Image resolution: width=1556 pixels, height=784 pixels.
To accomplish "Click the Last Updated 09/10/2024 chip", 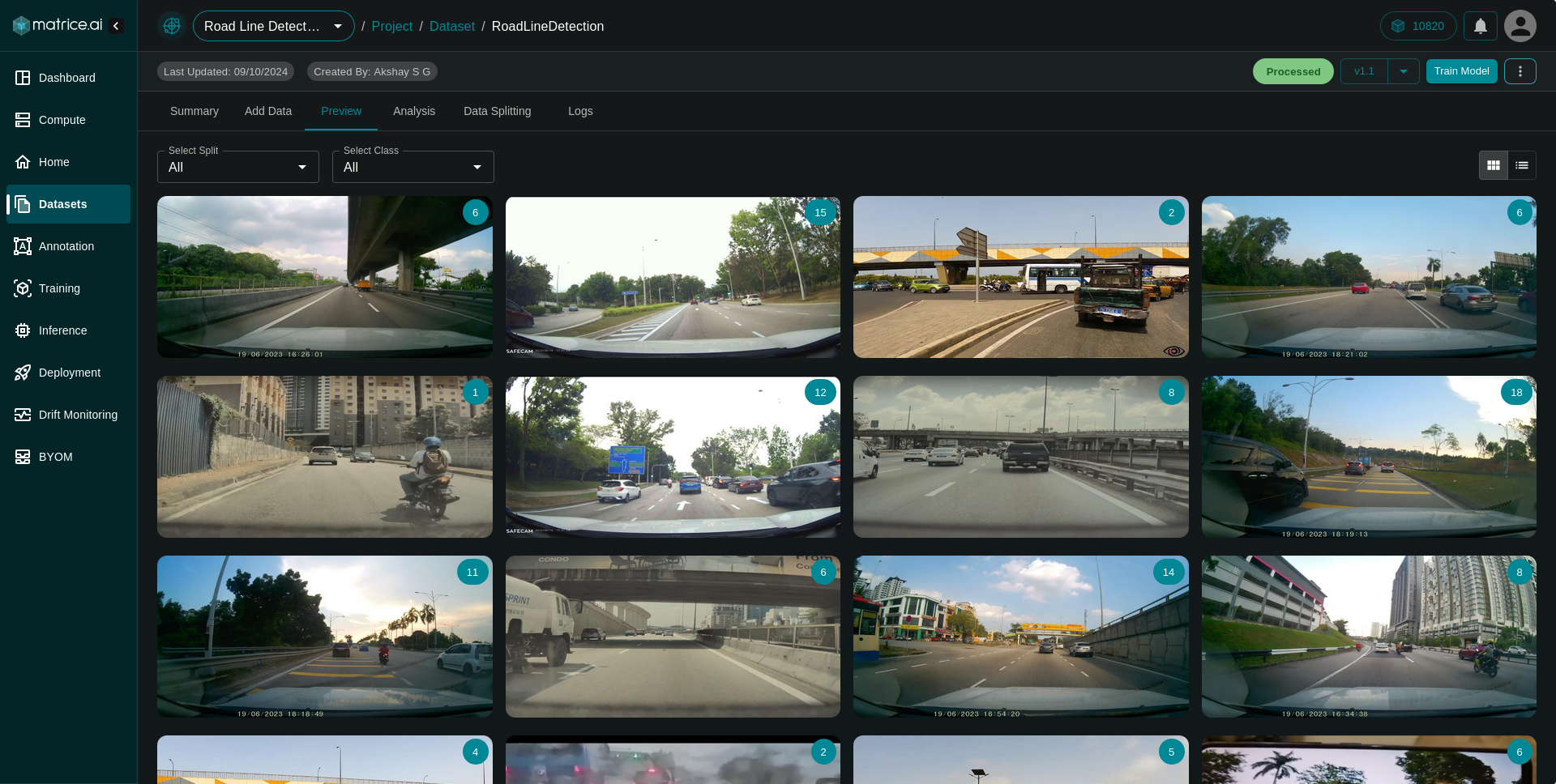I will click(225, 71).
